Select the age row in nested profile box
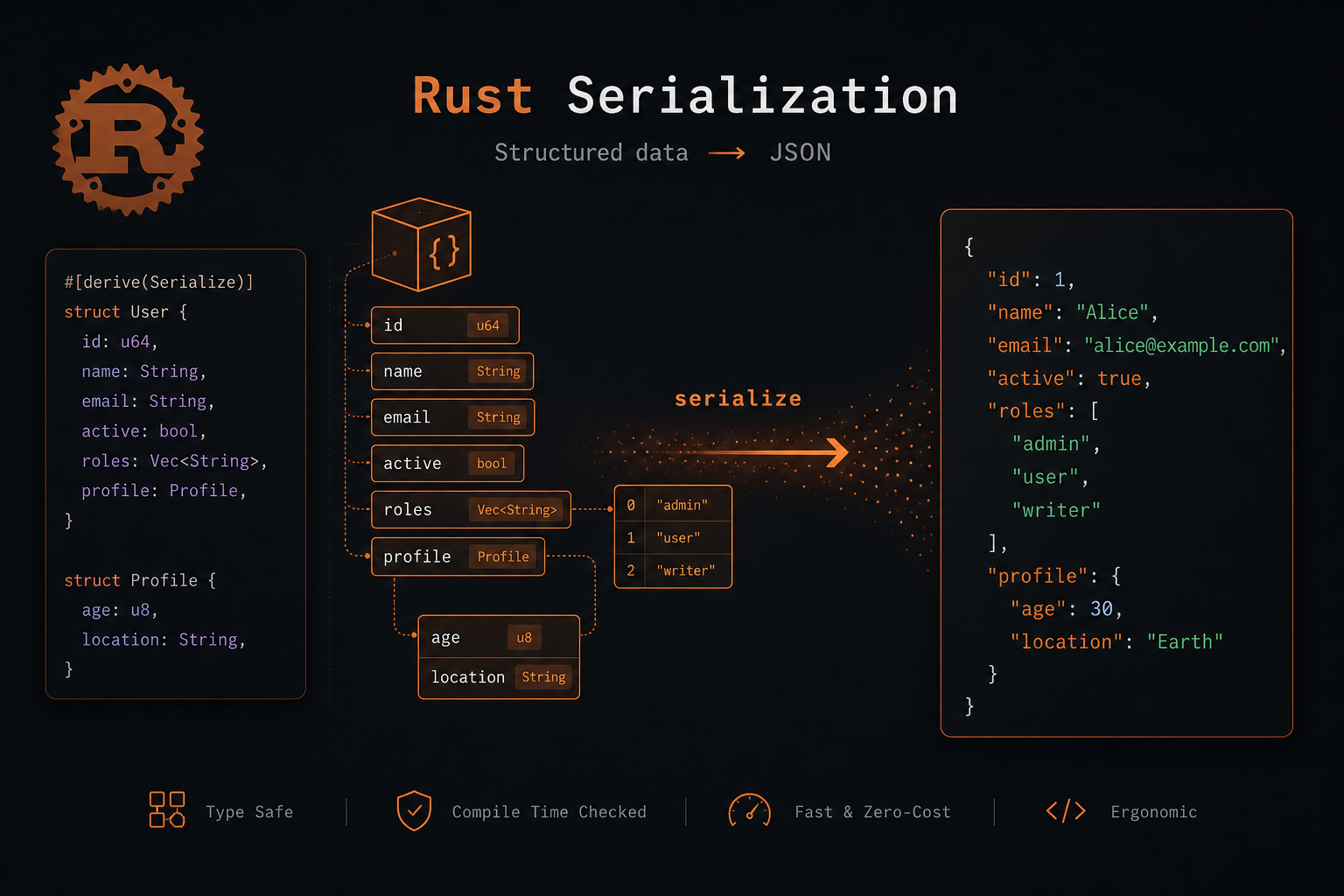This screenshot has width=1344, height=896. click(499, 637)
